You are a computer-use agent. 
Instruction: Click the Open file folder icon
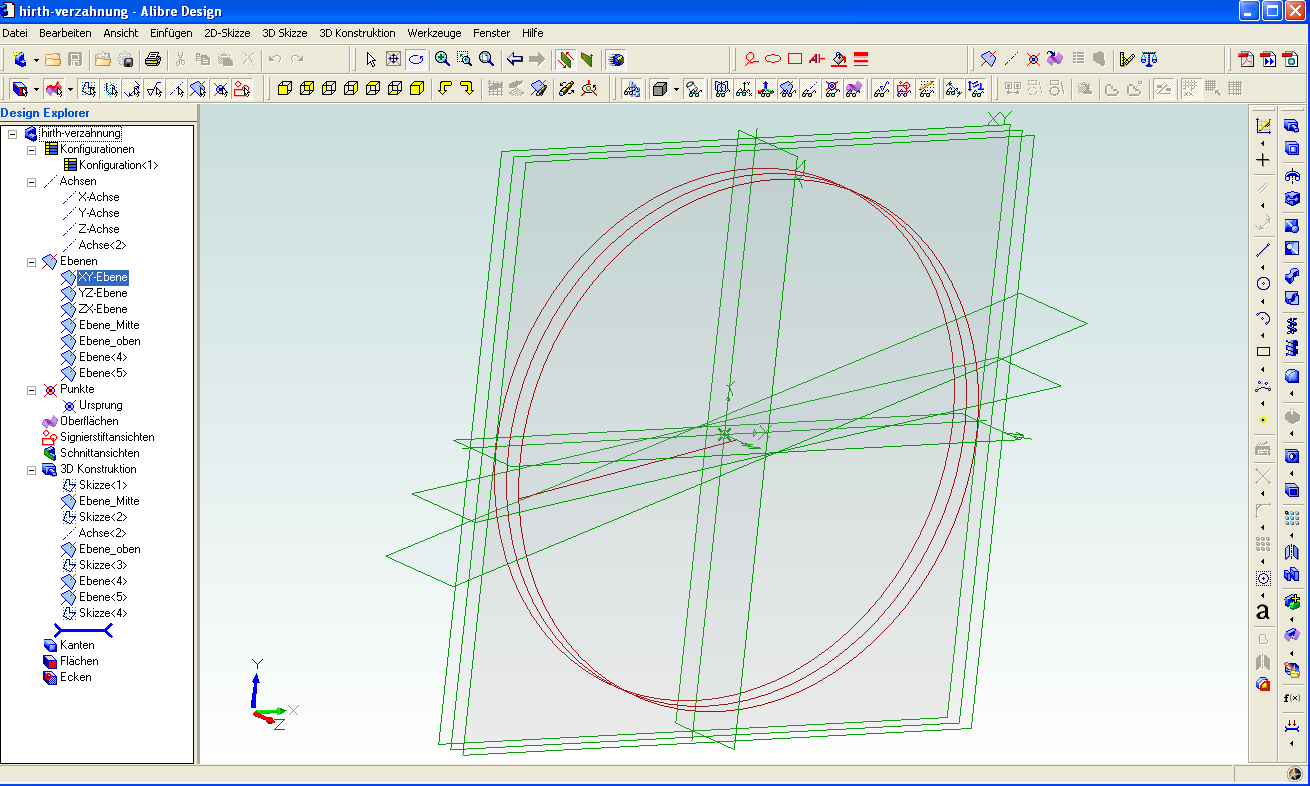53,59
